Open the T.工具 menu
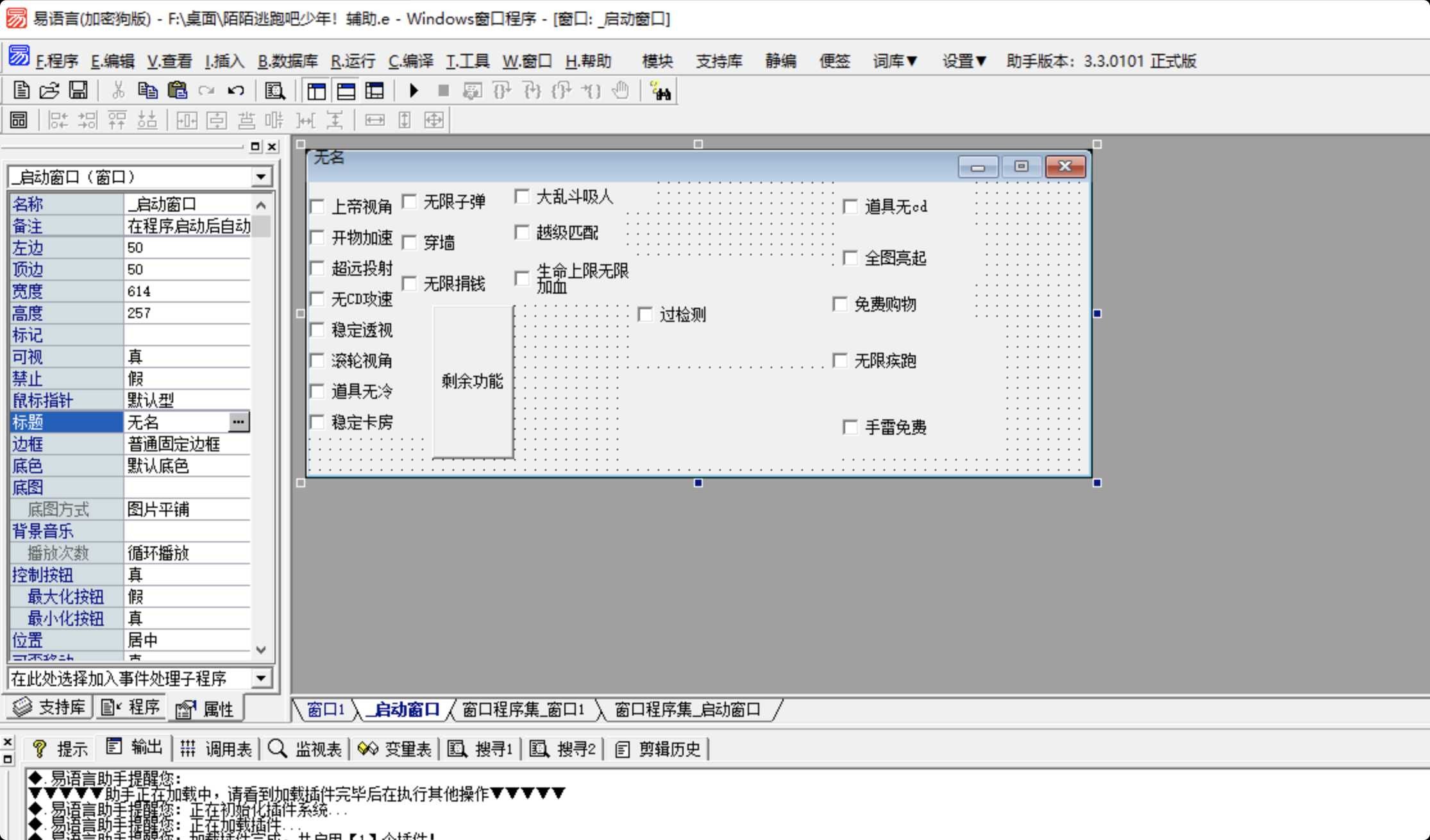This screenshot has height=840, width=1430. coord(467,61)
